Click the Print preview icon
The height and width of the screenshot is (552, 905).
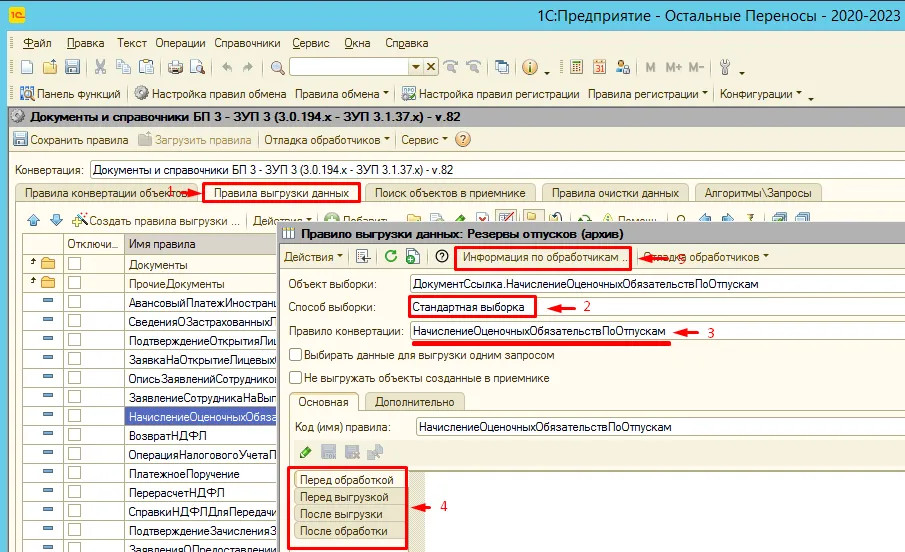(197, 68)
